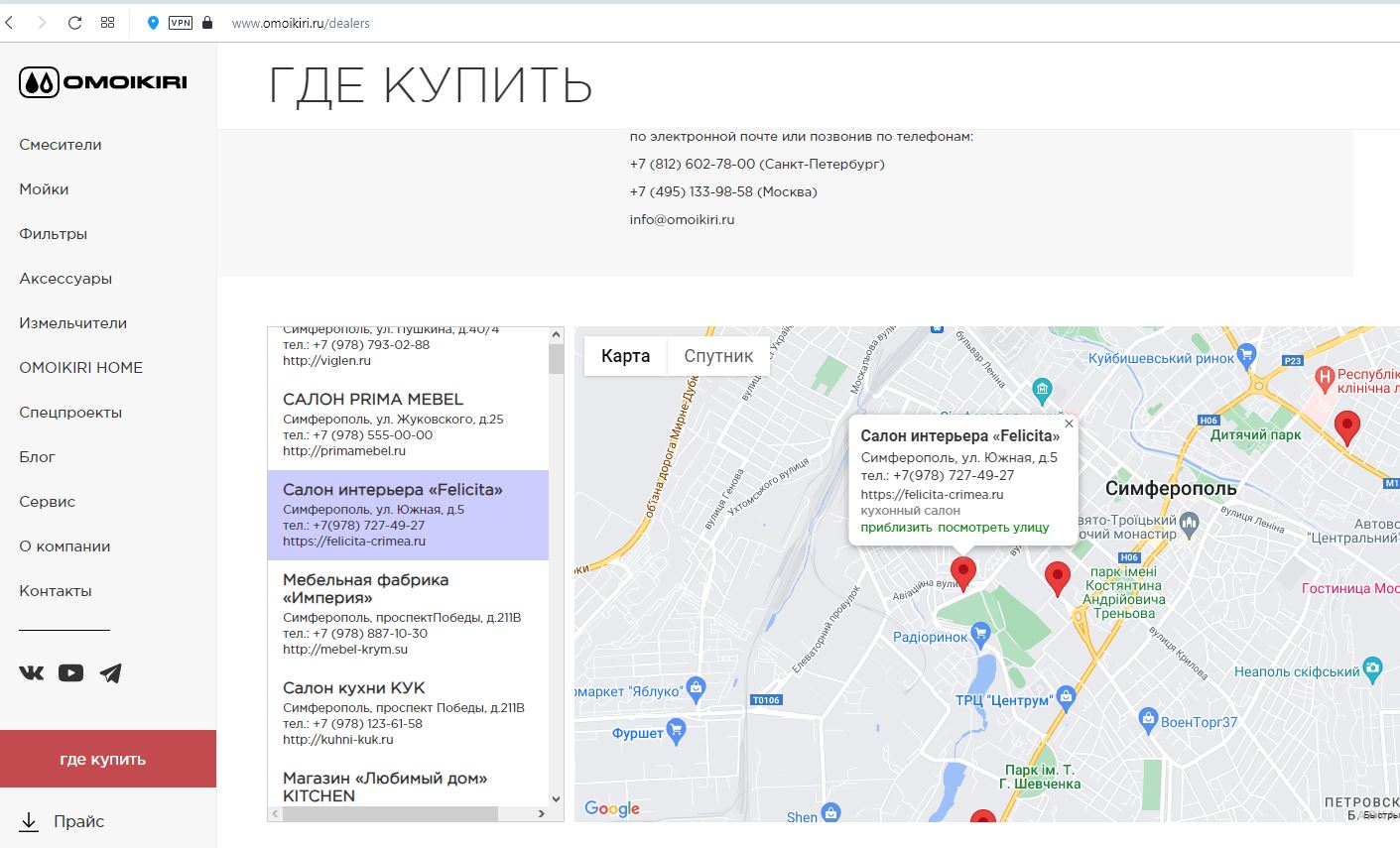This screenshot has height=848, width=1400.
Task: Click посмотреть улицу link in popup
Action: [993, 528]
